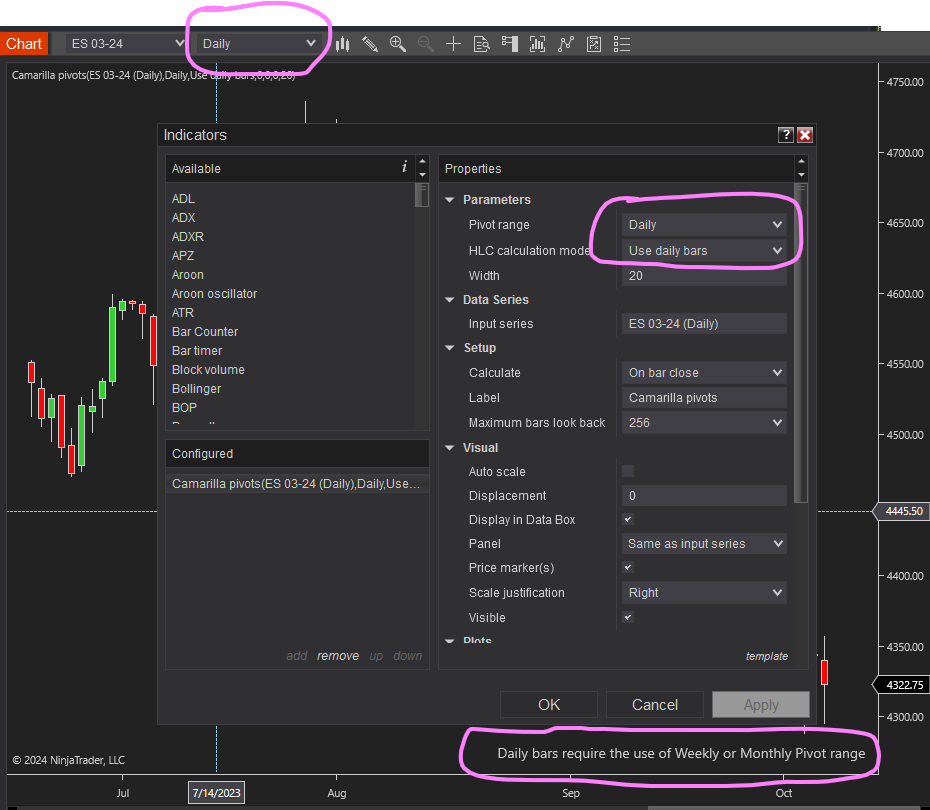The height and width of the screenshot is (810, 930).
Task: Open the Daily interval dropdown in chart toolbar
Action: pos(259,44)
